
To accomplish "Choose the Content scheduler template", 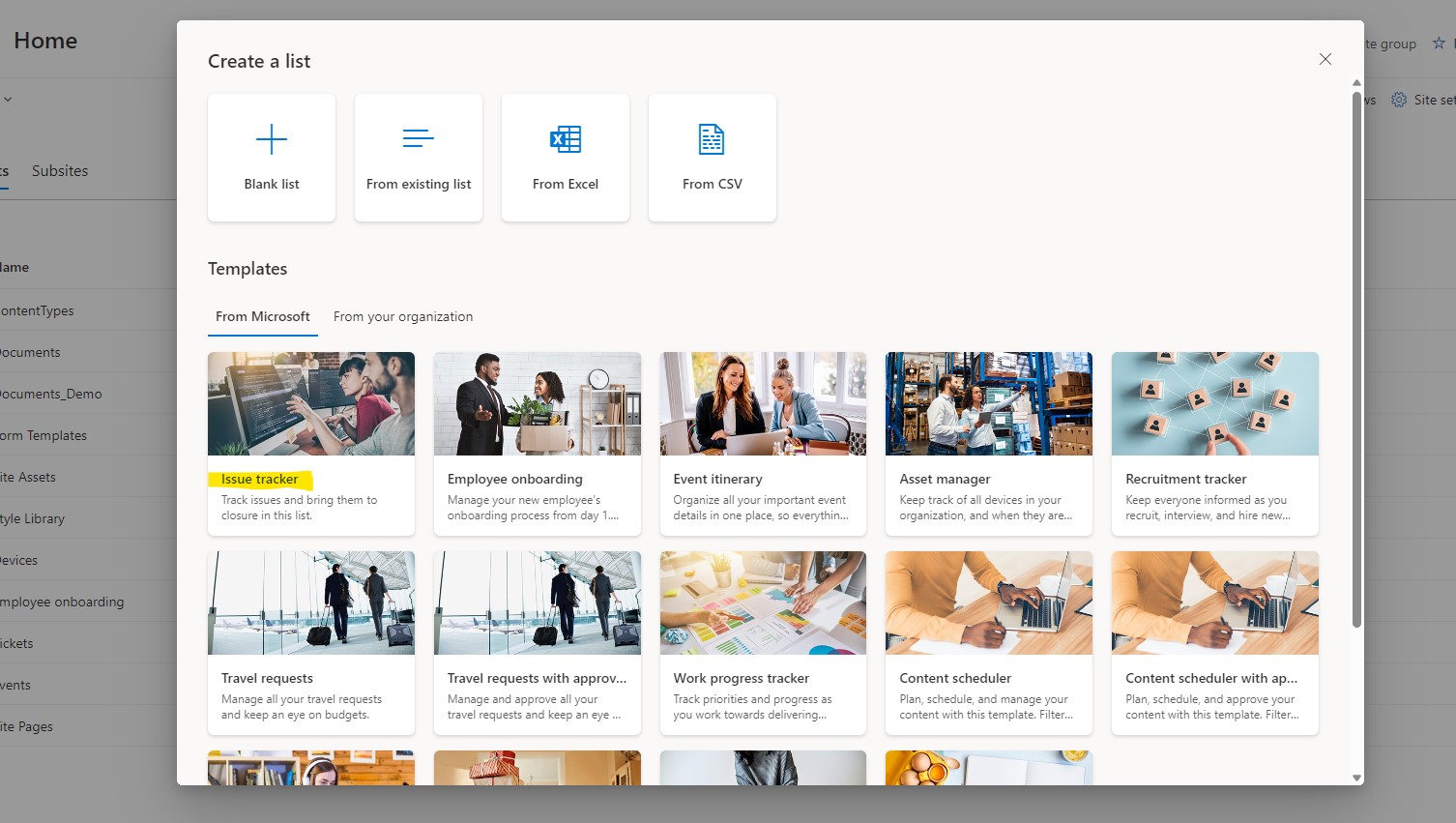I will 988,642.
